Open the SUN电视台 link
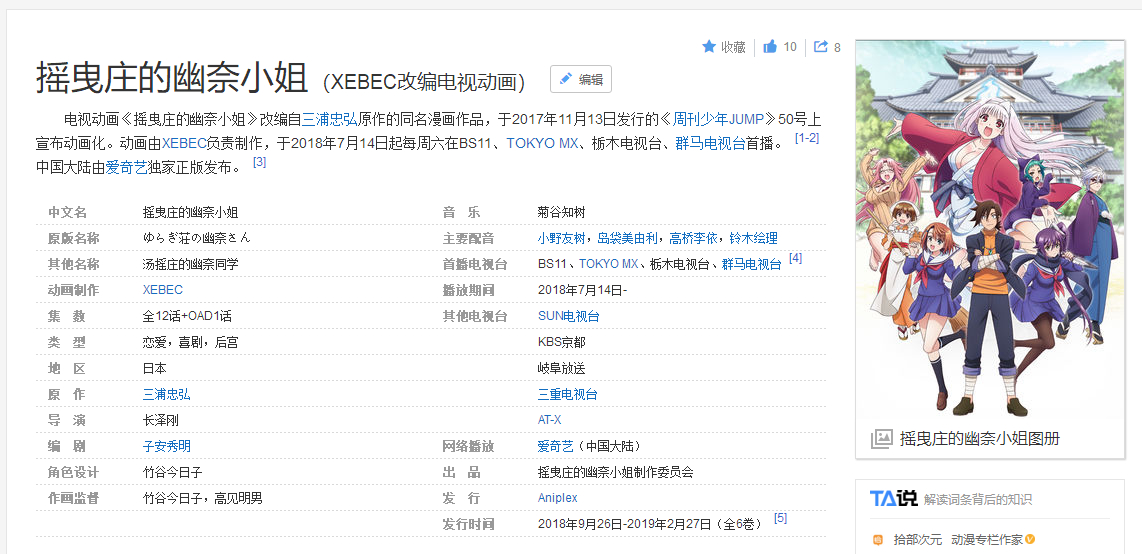This screenshot has width=1142, height=554. point(569,316)
